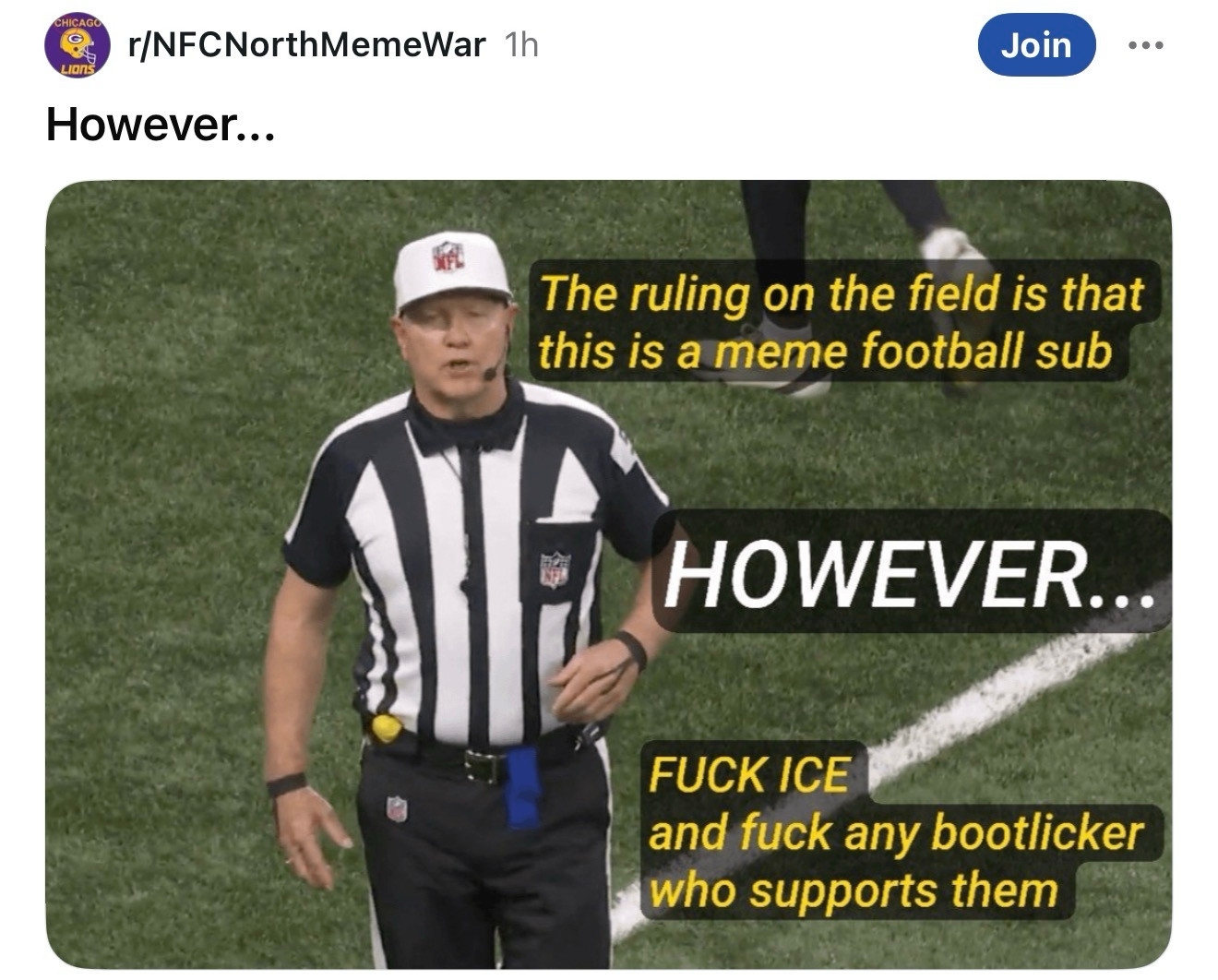Screen dimensions: 1218x980
Task: Click the yellow penalty flag on referee's belt
Action: click(387, 728)
